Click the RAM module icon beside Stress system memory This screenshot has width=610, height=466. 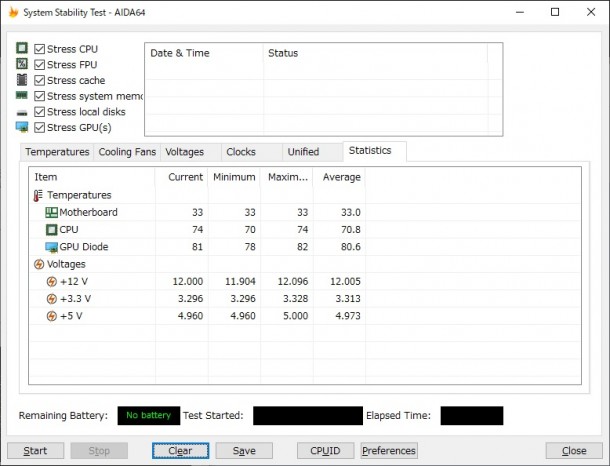pos(22,95)
